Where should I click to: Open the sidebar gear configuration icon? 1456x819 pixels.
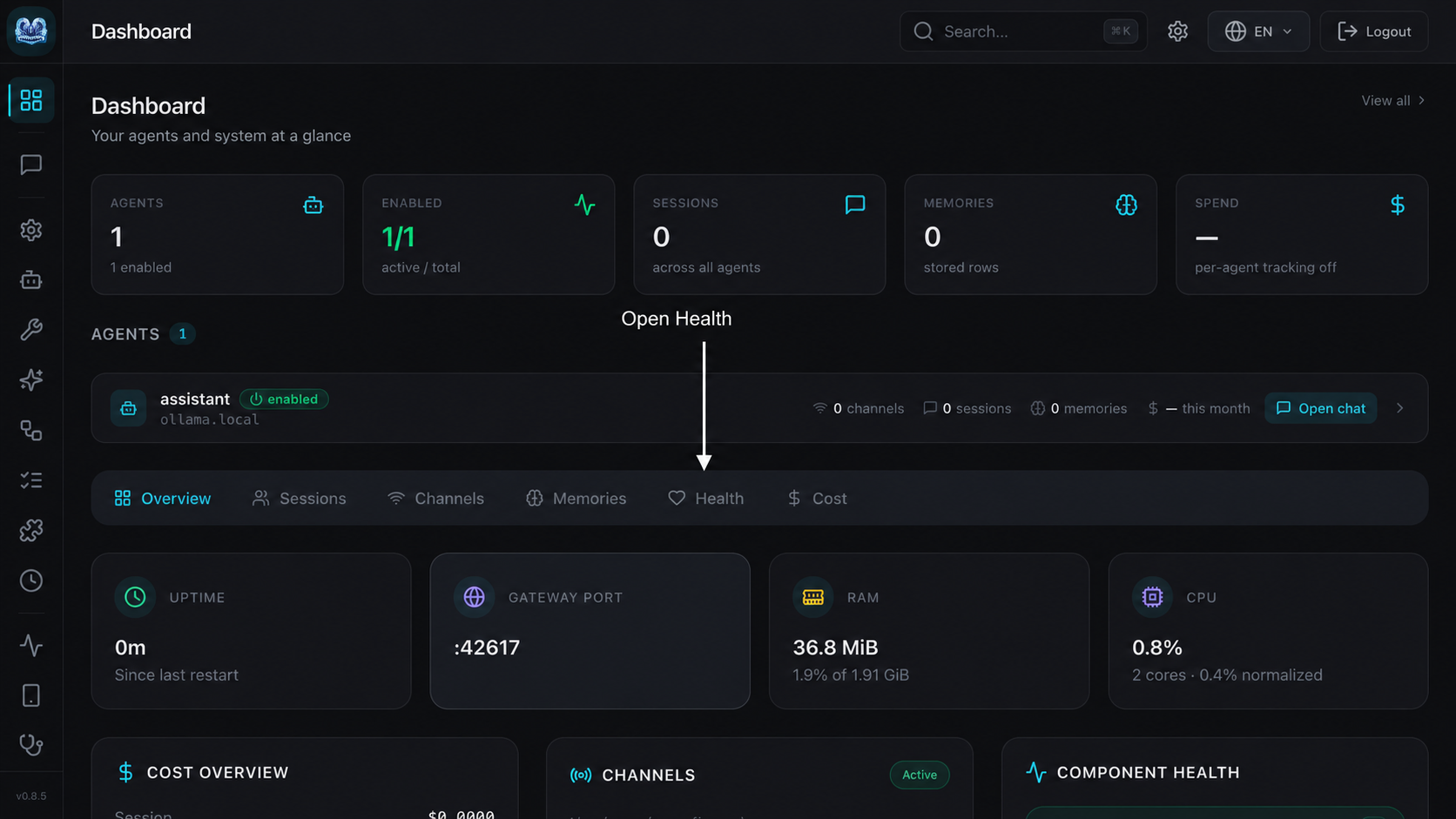[x=31, y=230]
